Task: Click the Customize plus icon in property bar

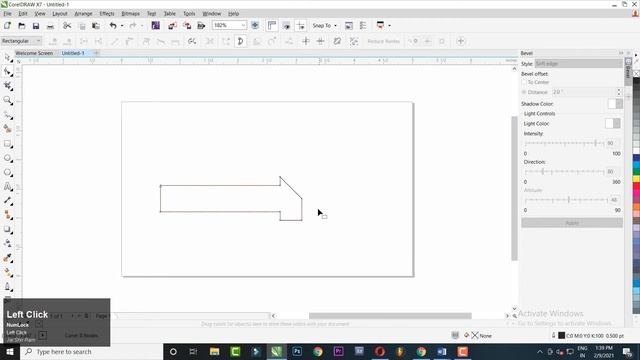Action: 460,41
